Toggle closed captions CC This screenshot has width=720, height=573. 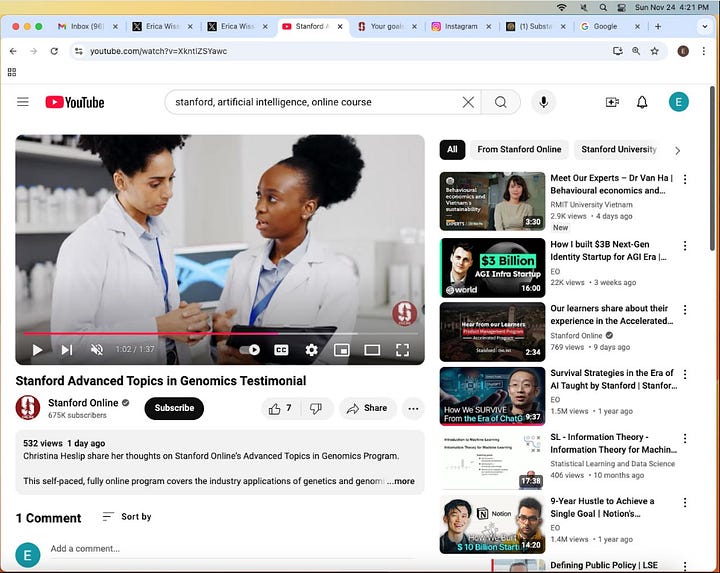pos(281,350)
